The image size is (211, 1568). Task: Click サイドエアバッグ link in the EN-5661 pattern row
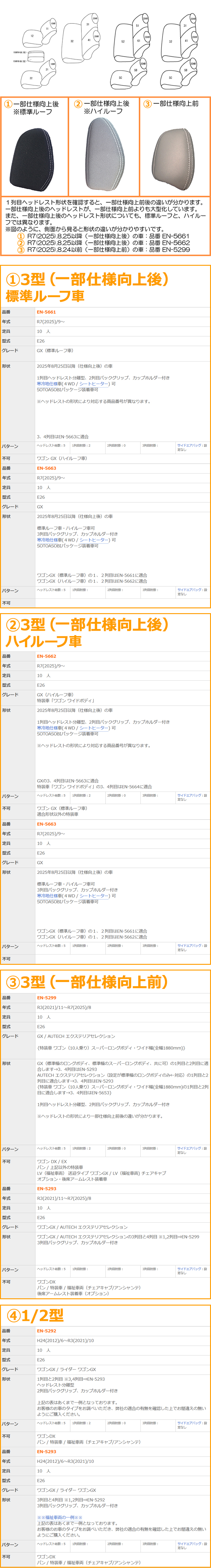[189, 446]
